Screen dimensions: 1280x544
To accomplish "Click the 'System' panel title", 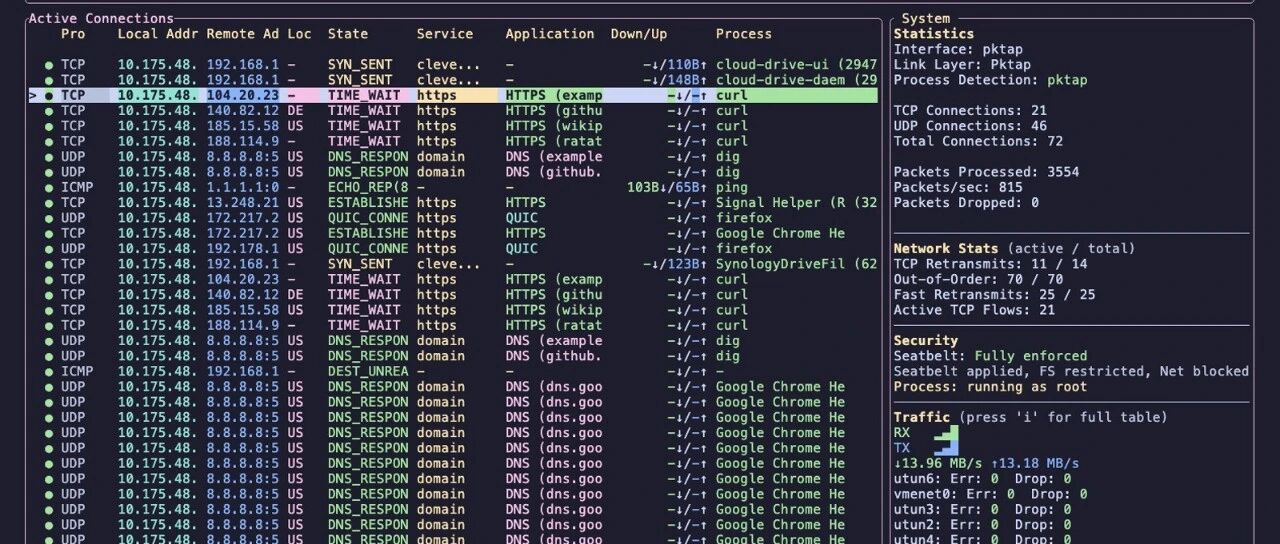I will click(x=926, y=18).
